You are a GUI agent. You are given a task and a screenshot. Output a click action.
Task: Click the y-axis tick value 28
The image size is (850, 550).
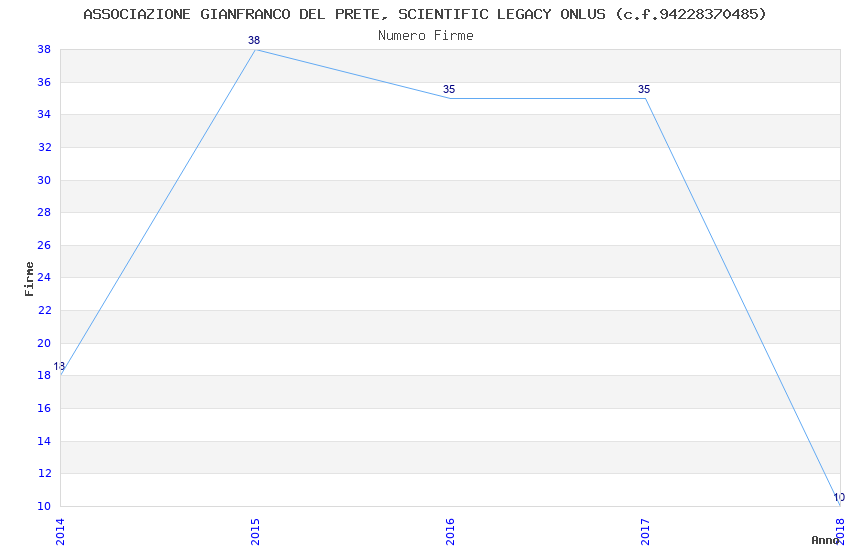click(x=44, y=212)
